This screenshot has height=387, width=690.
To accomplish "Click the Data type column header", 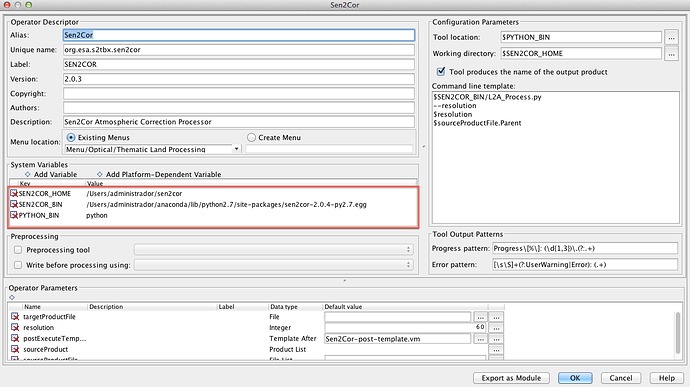I will coord(295,307).
